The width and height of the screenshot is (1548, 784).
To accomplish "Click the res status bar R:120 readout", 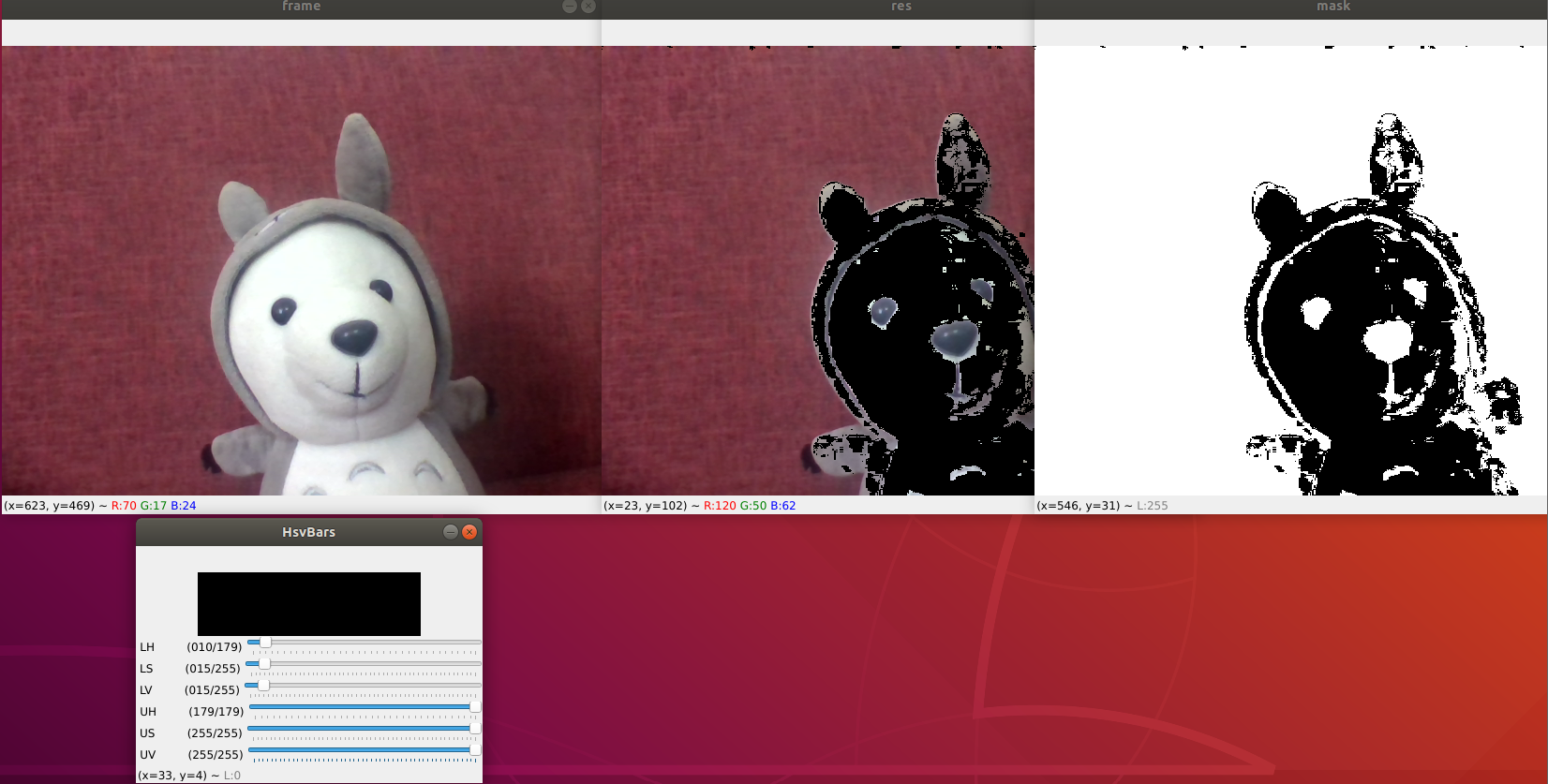I will pos(720,506).
